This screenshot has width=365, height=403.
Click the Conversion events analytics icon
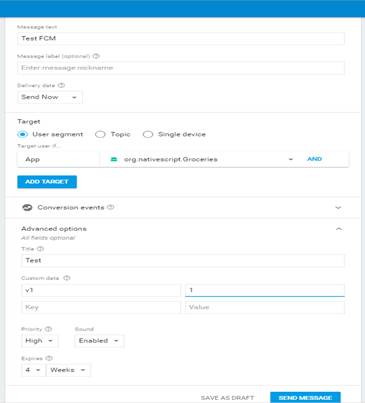coord(27,208)
